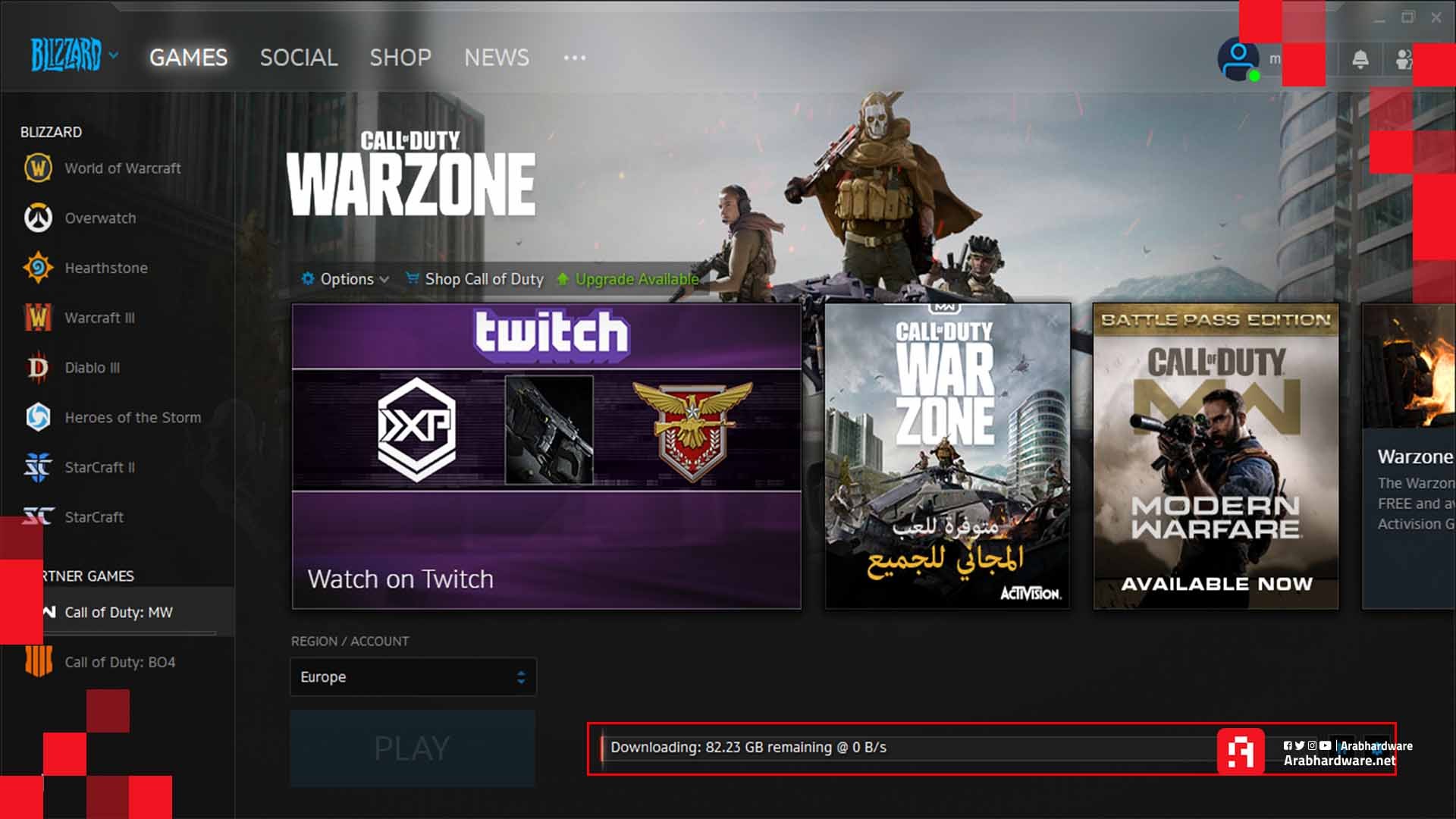Image resolution: width=1456 pixels, height=819 pixels.
Task: Open Call of Duty: BO4 label
Action: pyautogui.click(x=120, y=662)
